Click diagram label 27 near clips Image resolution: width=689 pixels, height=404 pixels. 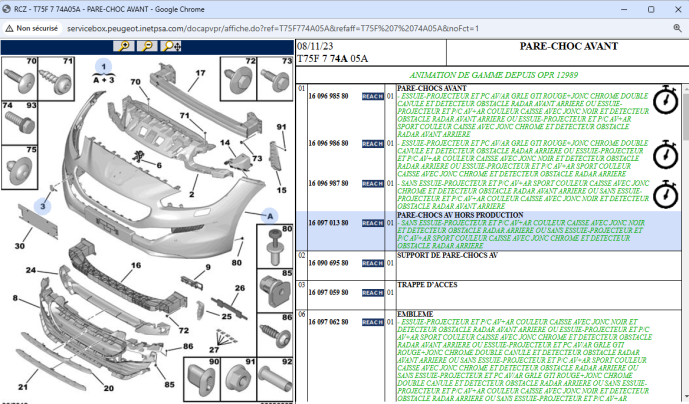[x=214, y=350]
